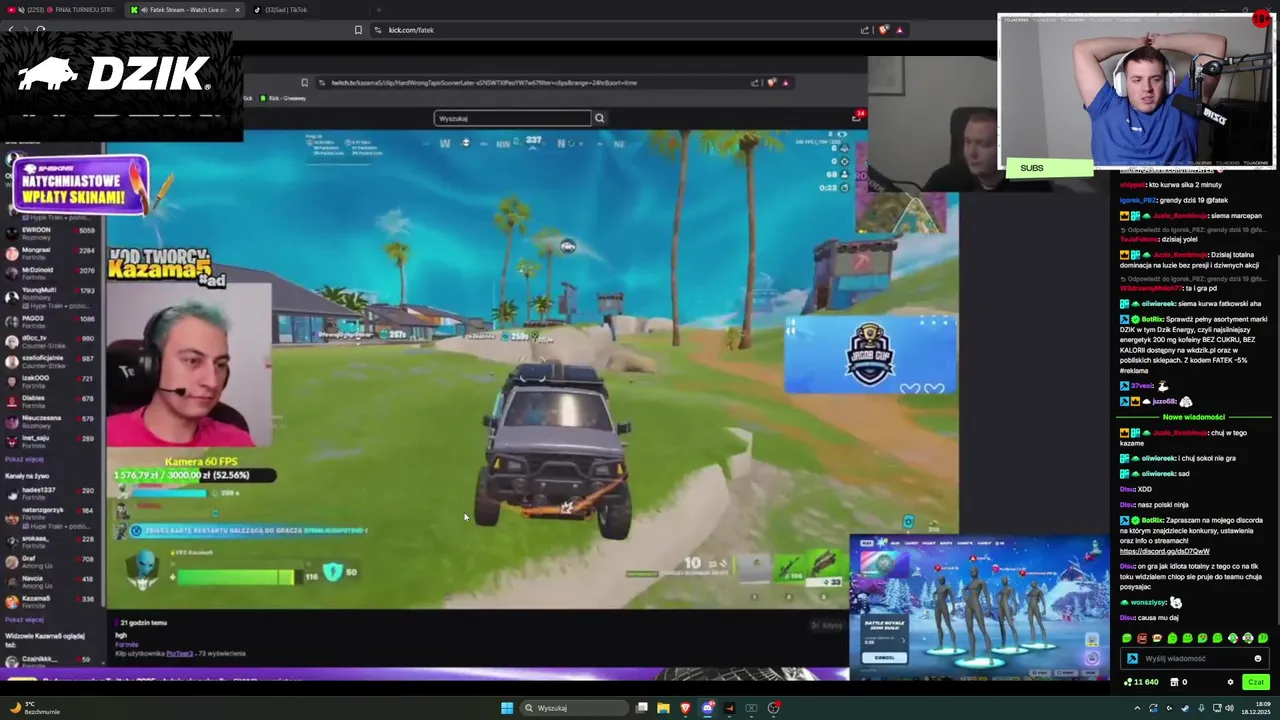Screen dimensions: 1280x720
Task: Open Brave browser from taskbar
Action: [x=685, y=708]
